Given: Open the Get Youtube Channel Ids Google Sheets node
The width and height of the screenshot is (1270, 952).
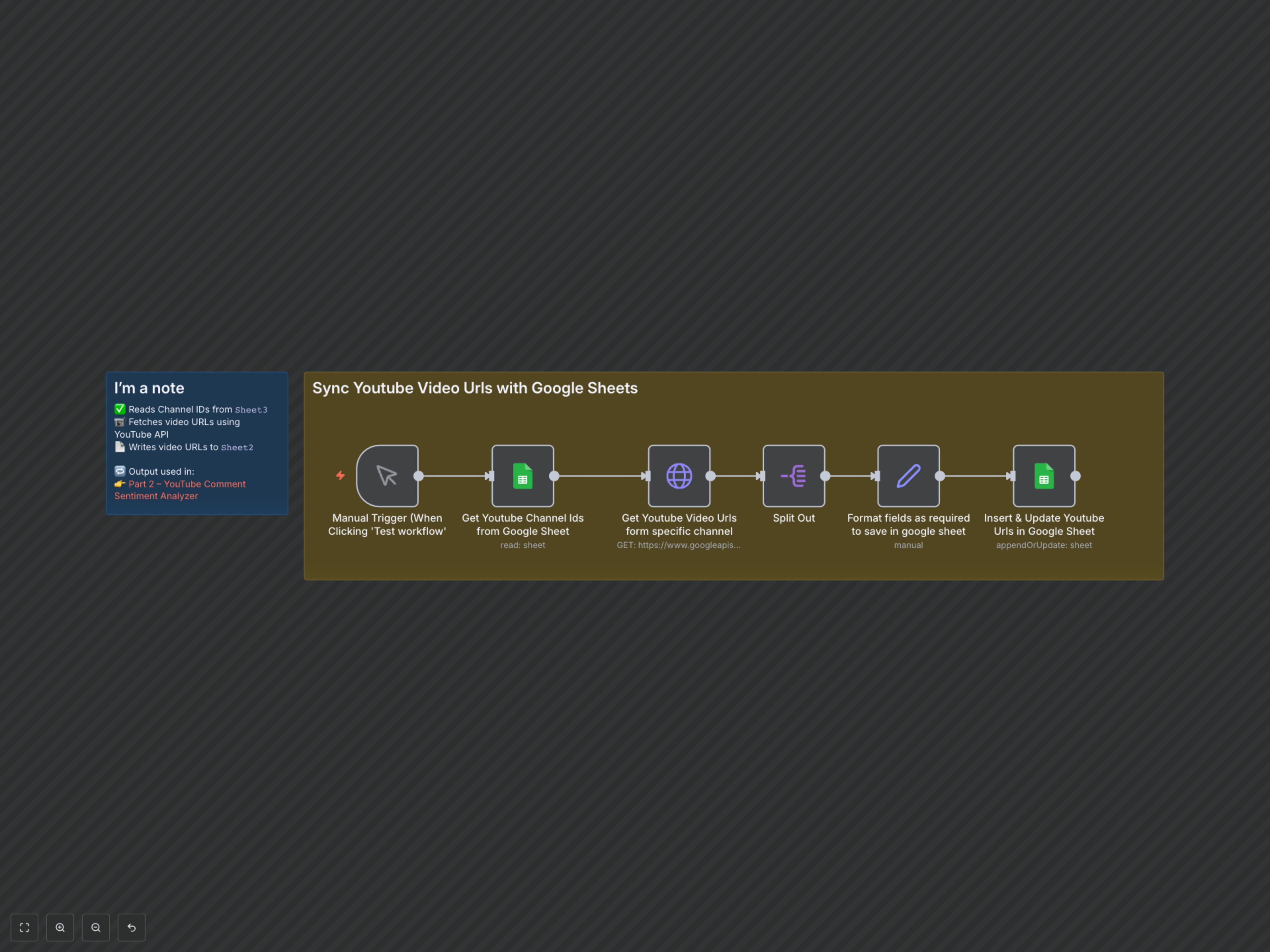Looking at the screenshot, I should pyautogui.click(x=523, y=476).
